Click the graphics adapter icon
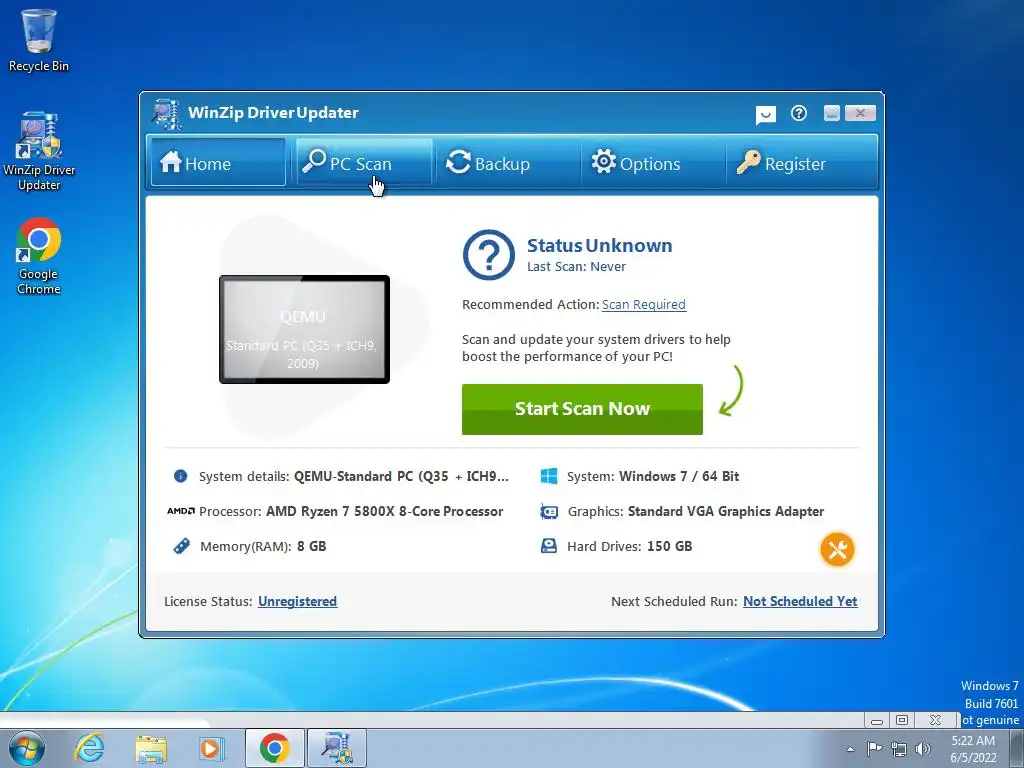Image resolution: width=1024 pixels, height=768 pixels. click(x=549, y=511)
